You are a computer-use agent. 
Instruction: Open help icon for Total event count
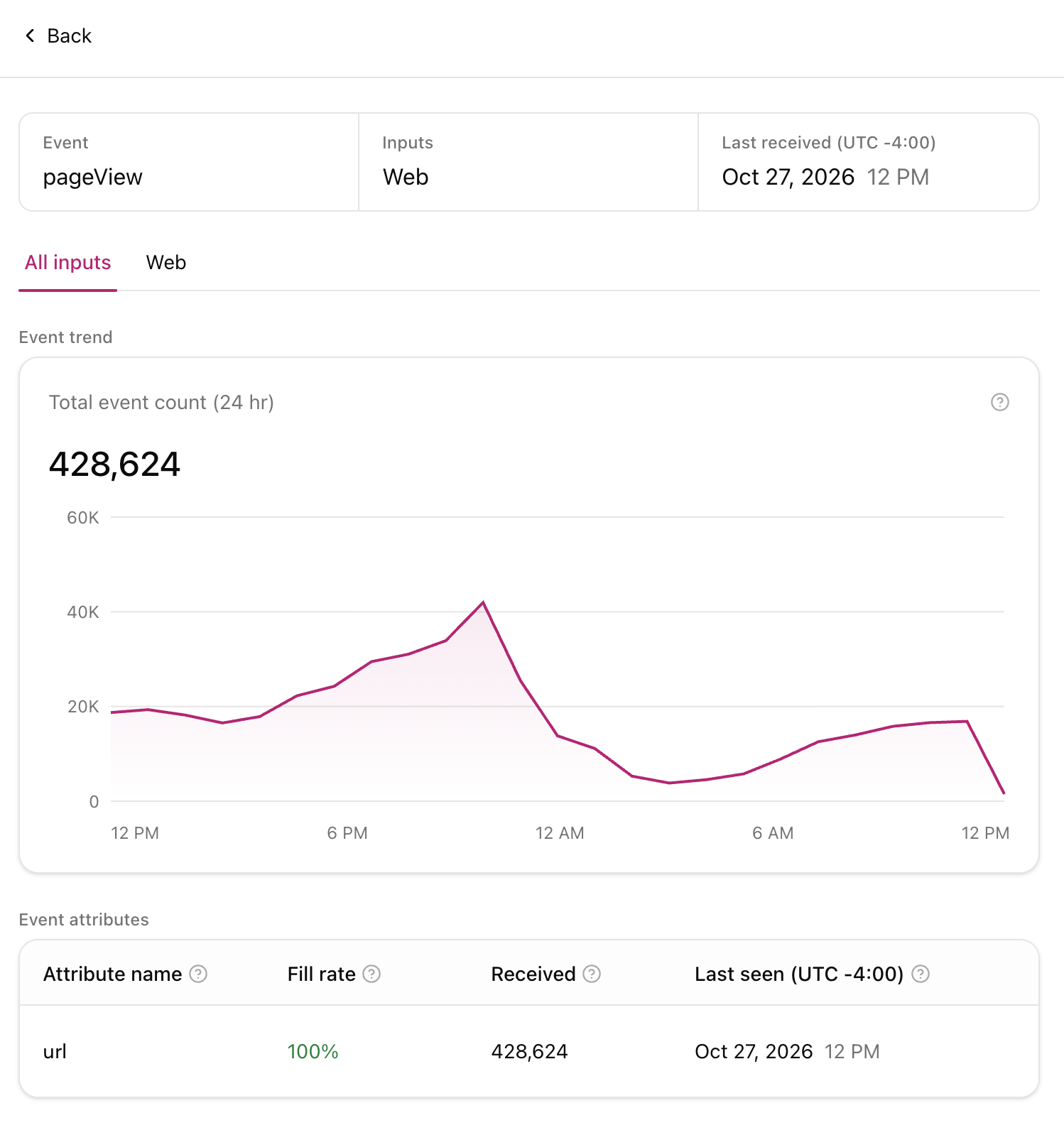(x=999, y=403)
